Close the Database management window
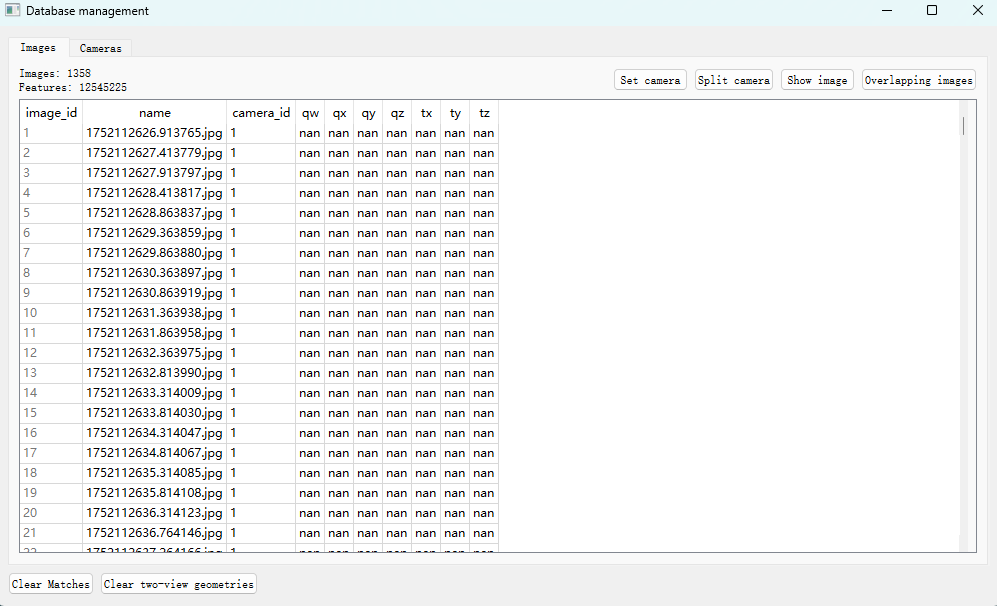This screenshot has width=997, height=606. point(978,10)
